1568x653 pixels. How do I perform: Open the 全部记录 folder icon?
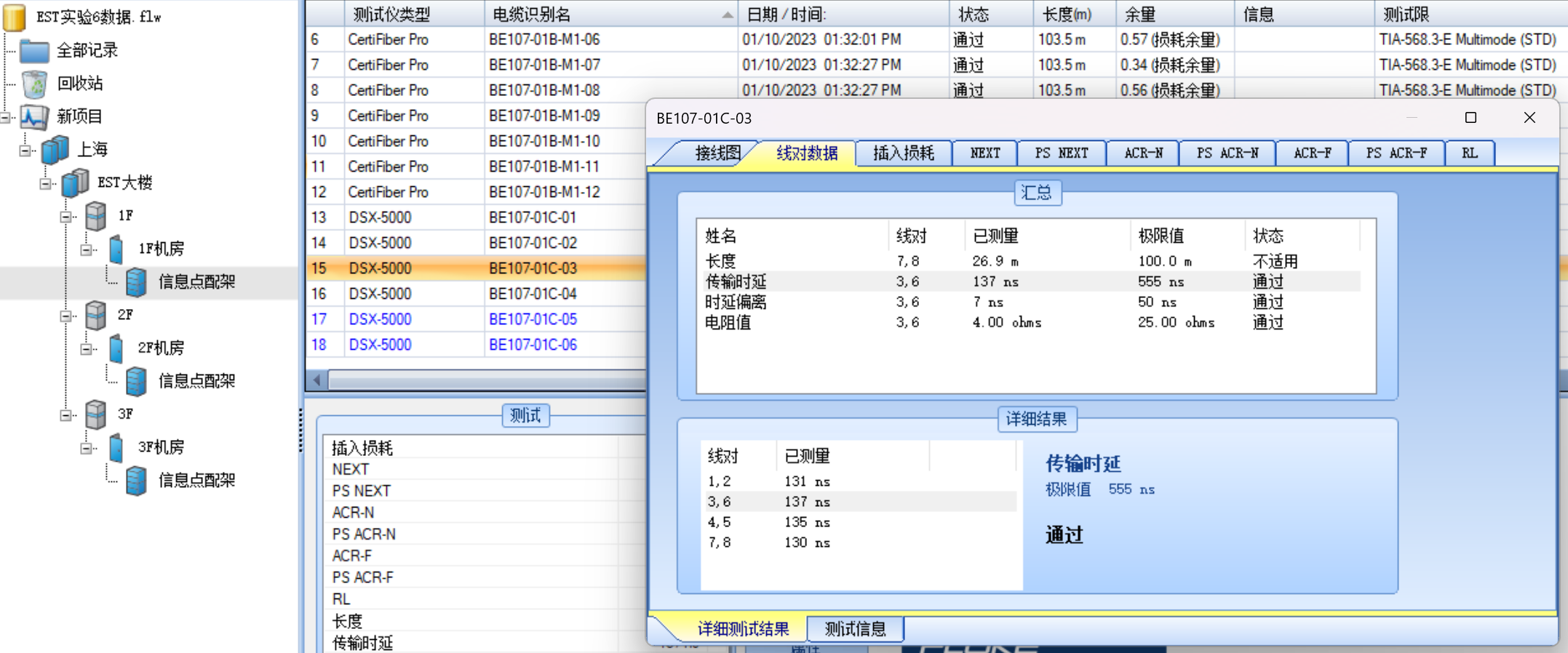pos(34,50)
